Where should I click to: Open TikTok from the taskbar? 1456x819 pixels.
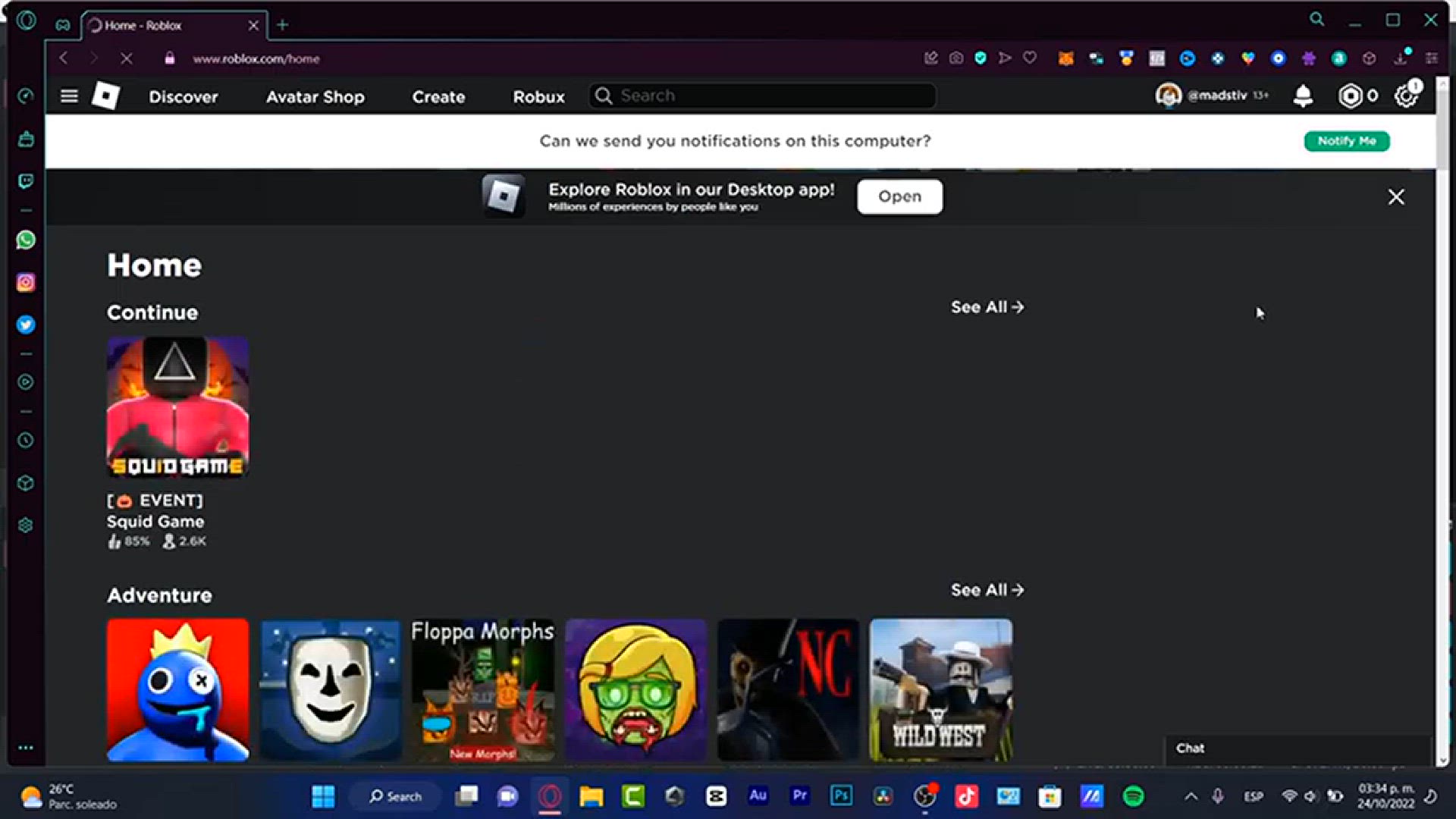[x=967, y=796]
